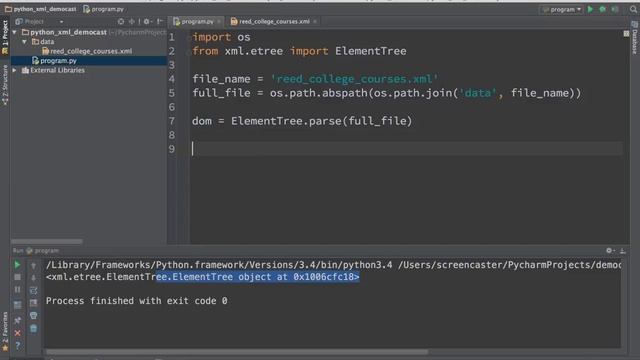Open the Structure tool window tab
Screen dimensions: 640x360
5,84
